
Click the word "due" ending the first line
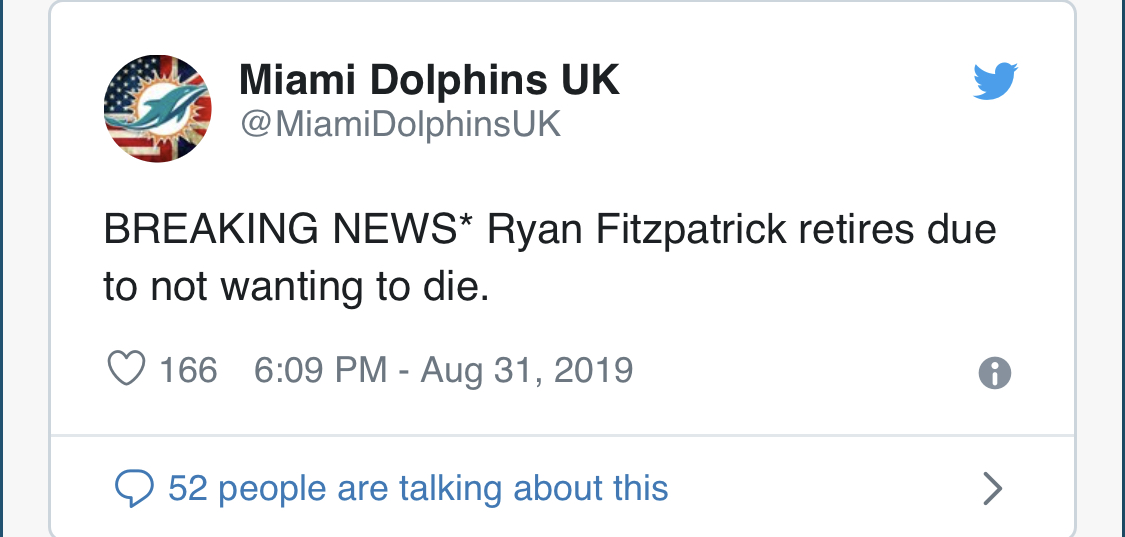963,230
